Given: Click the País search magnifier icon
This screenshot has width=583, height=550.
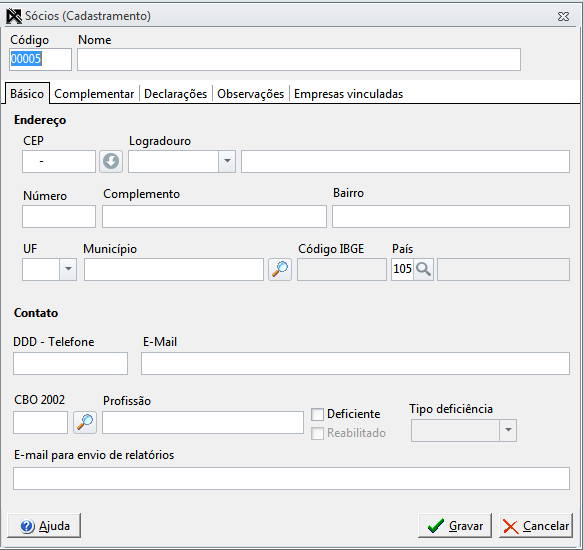Looking at the screenshot, I should tap(423, 269).
